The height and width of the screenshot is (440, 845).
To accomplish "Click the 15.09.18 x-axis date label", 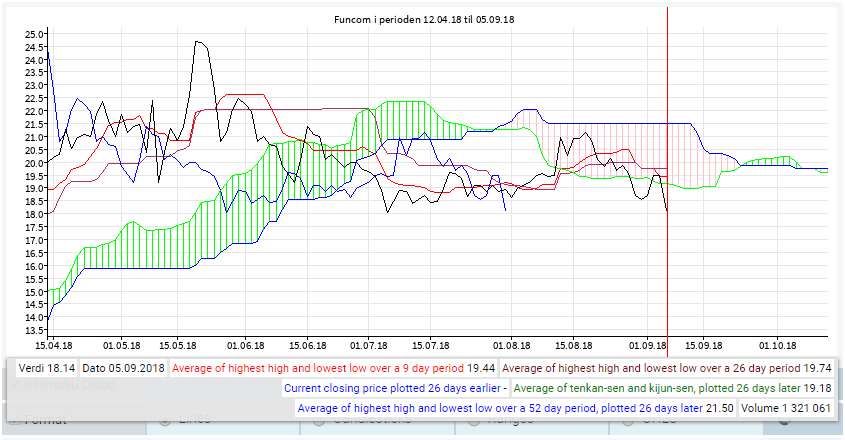I will point(704,346).
